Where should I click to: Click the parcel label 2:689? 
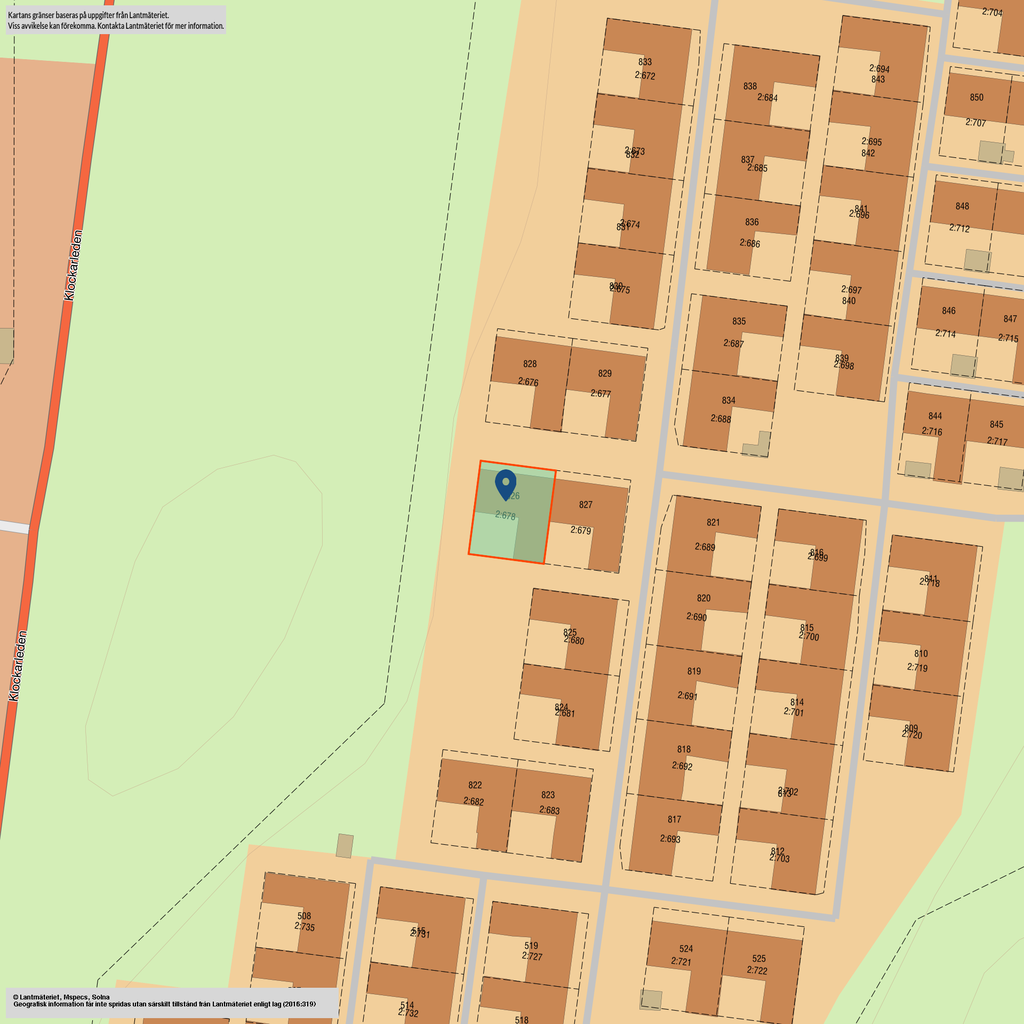(x=705, y=547)
